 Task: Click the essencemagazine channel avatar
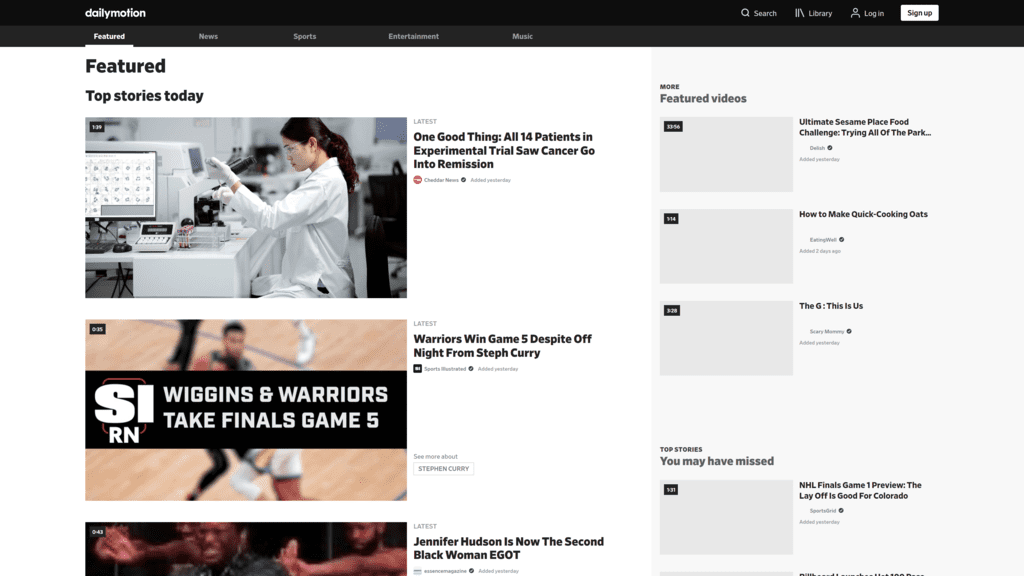pyautogui.click(x=417, y=571)
